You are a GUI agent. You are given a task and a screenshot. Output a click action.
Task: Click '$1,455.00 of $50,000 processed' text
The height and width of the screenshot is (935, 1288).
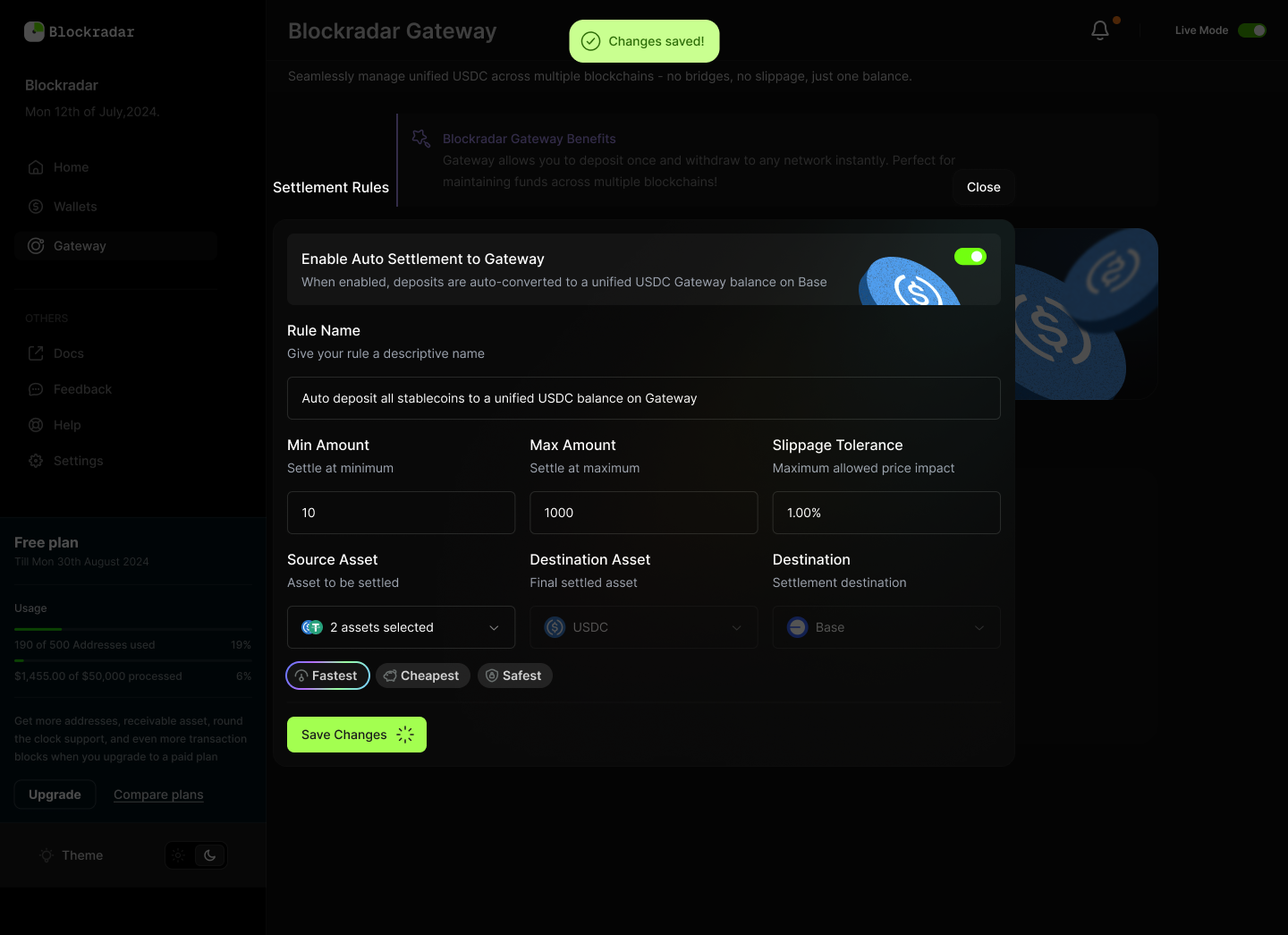pyautogui.click(x=98, y=676)
